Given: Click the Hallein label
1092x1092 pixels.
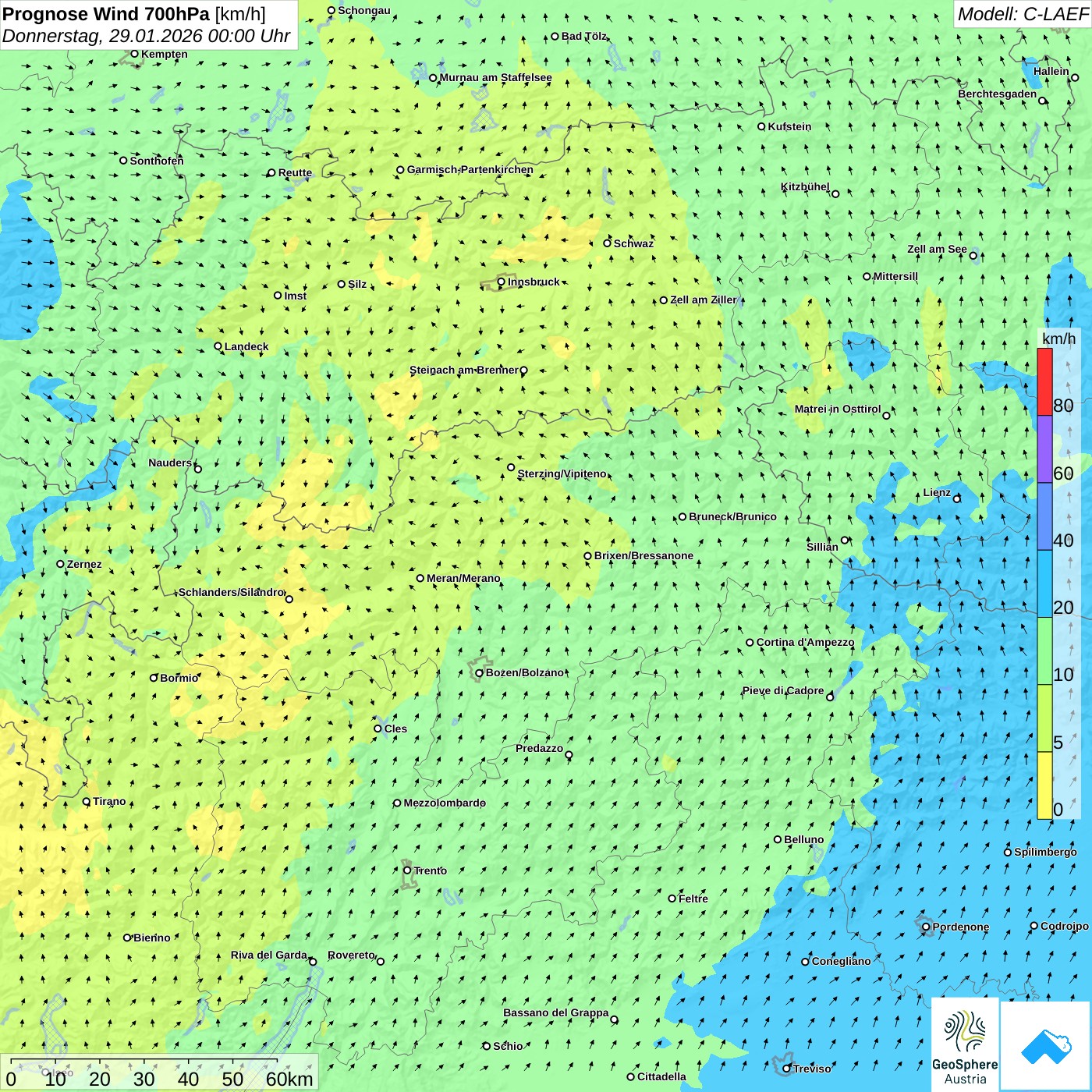Looking at the screenshot, I should pyautogui.click(x=1051, y=71).
